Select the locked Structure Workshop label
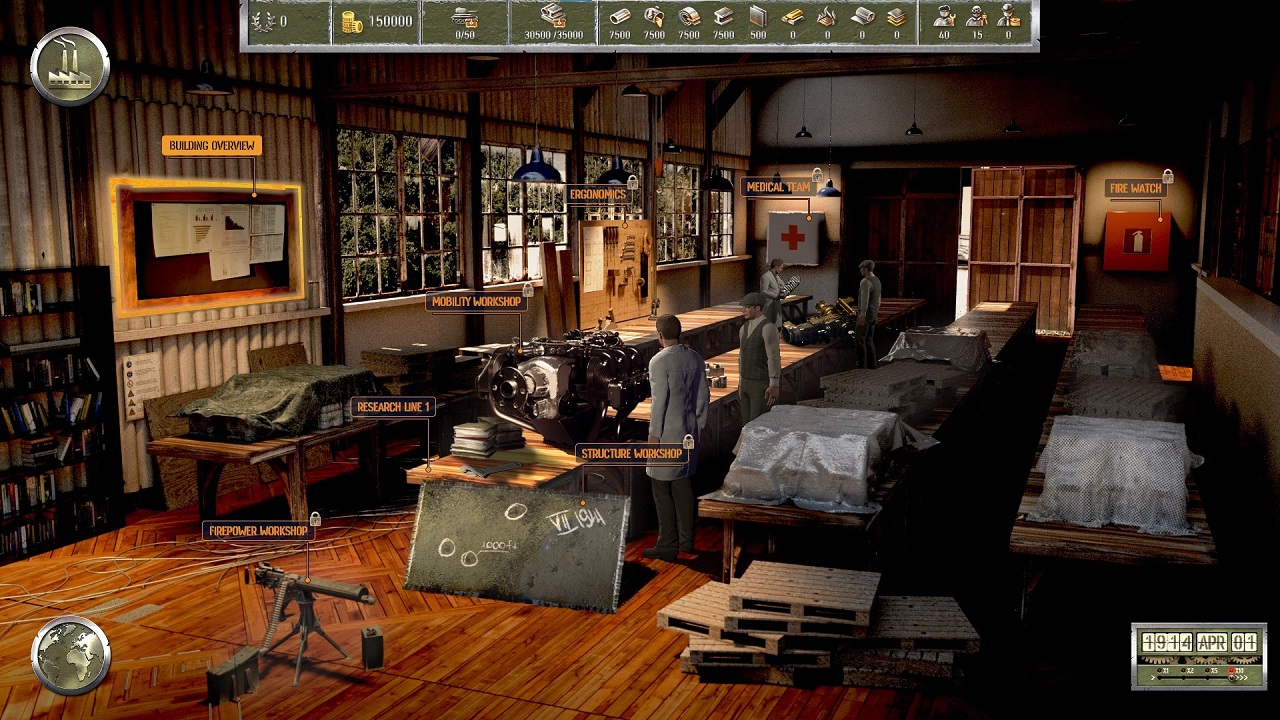Screen dimensions: 1280x720 pos(632,454)
